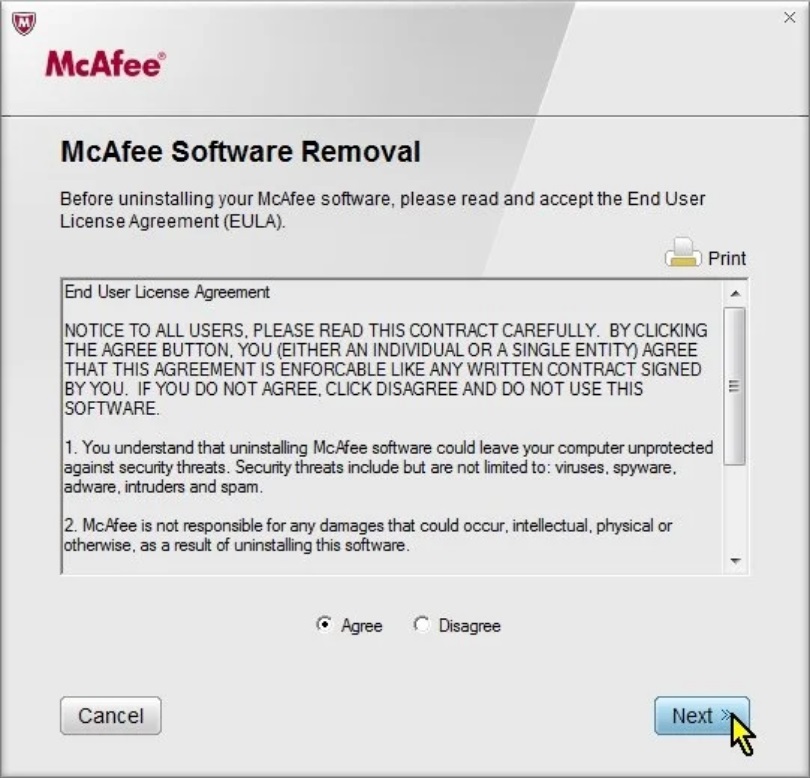
Task: Click the Disagree option label text
Action: (x=470, y=626)
